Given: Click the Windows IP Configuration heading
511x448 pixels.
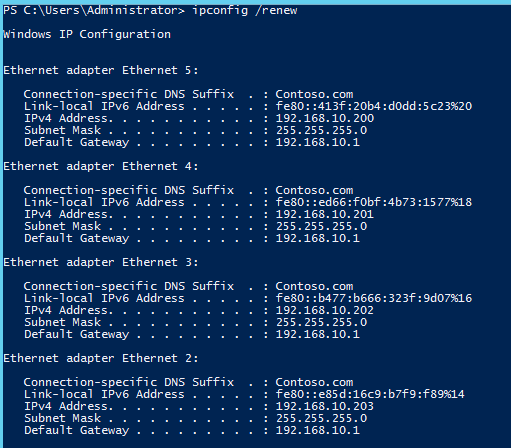Looking at the screenshot, I should click(87, 34).
